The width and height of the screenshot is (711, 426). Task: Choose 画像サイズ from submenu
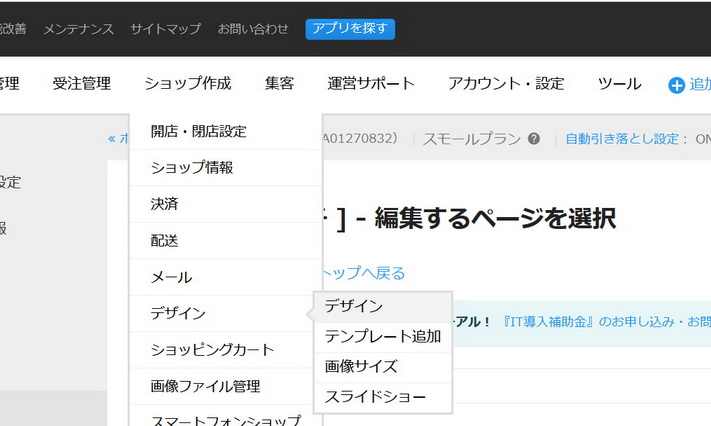[361, 366]
